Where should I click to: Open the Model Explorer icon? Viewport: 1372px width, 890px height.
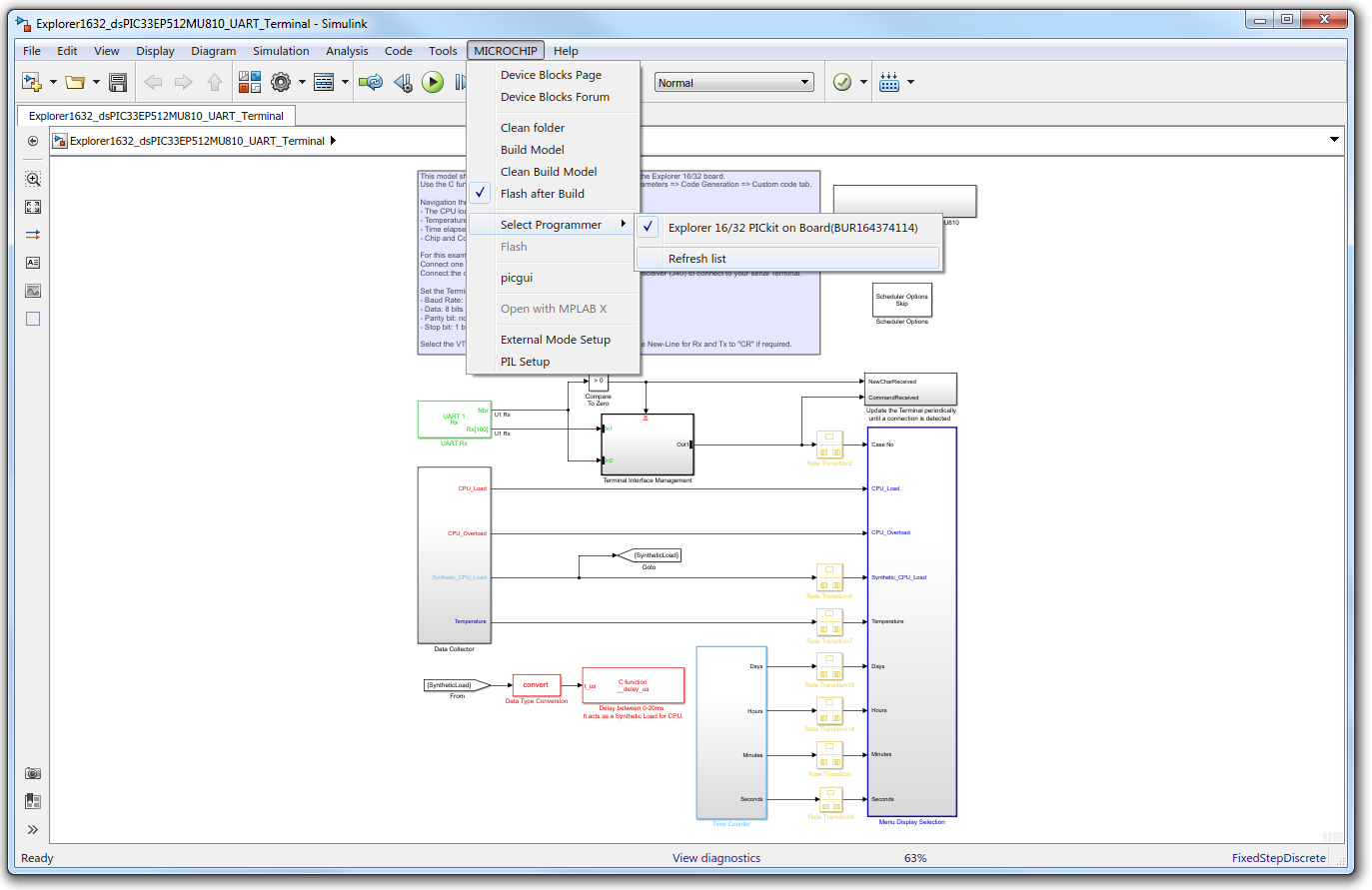[x=324, y=82]
